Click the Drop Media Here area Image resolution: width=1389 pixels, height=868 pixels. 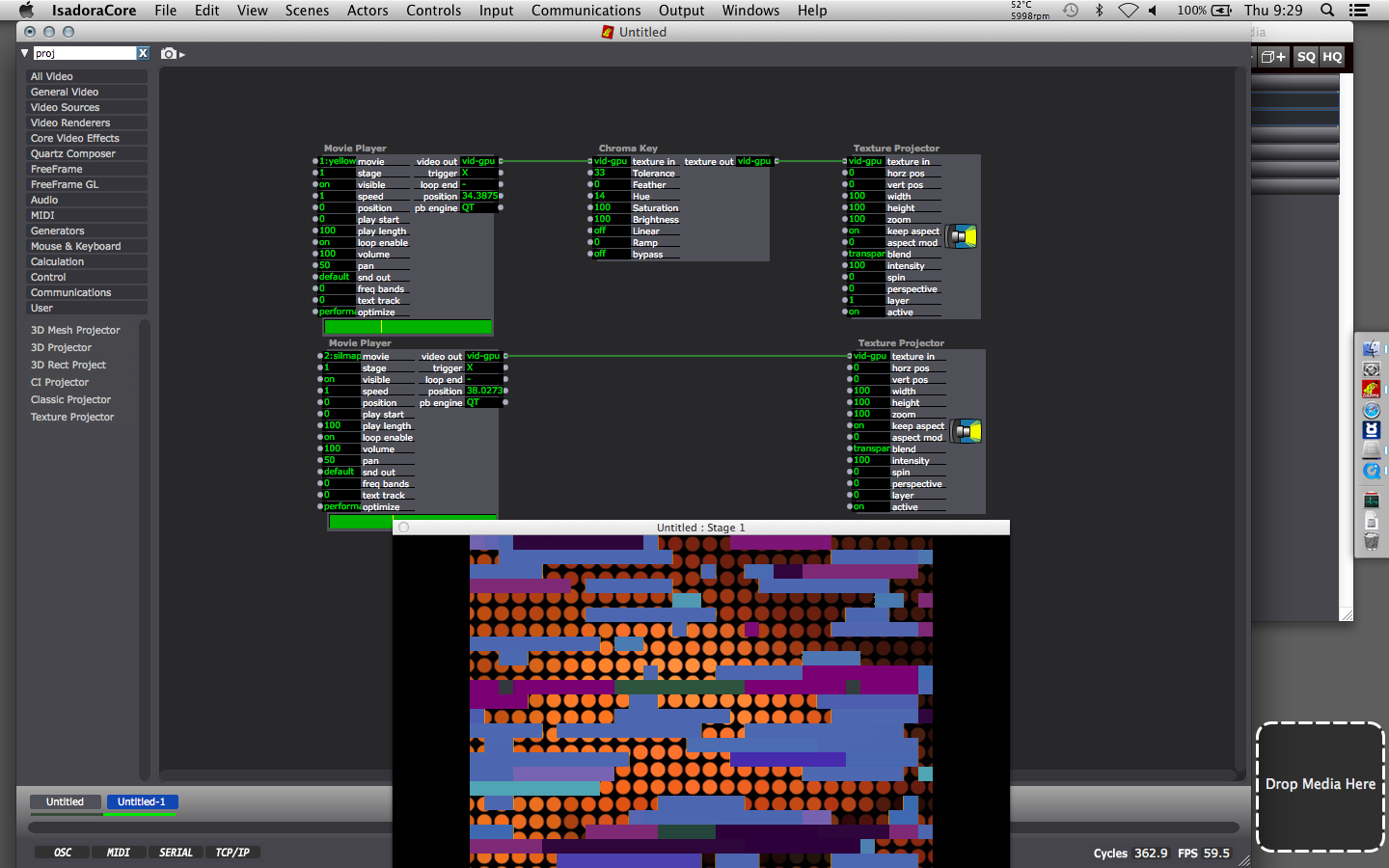pos(1320,786)
